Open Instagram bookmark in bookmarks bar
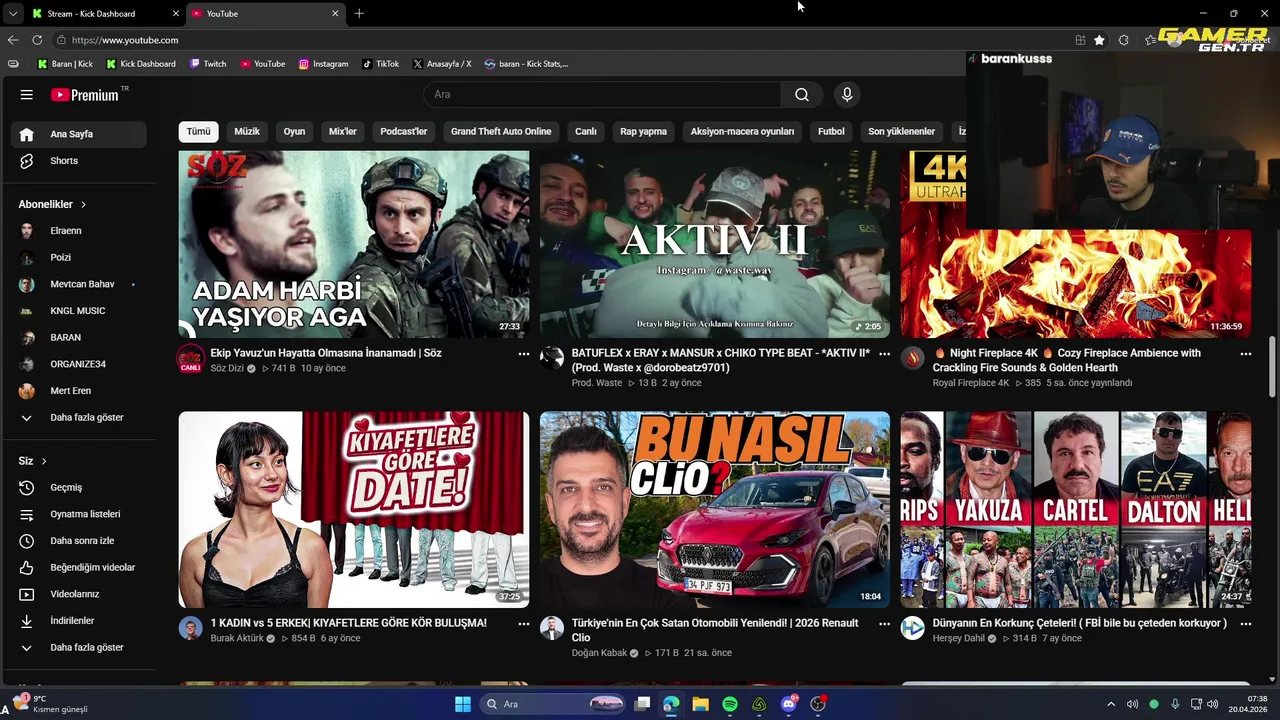 coord(323,64)
